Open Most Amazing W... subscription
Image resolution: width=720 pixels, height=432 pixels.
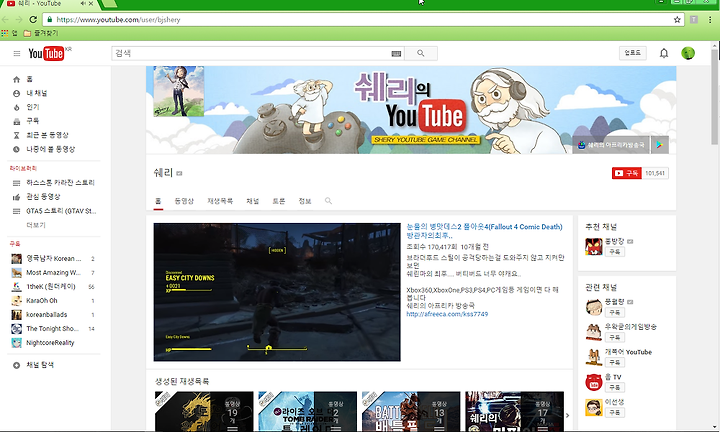tap(53, 273)
